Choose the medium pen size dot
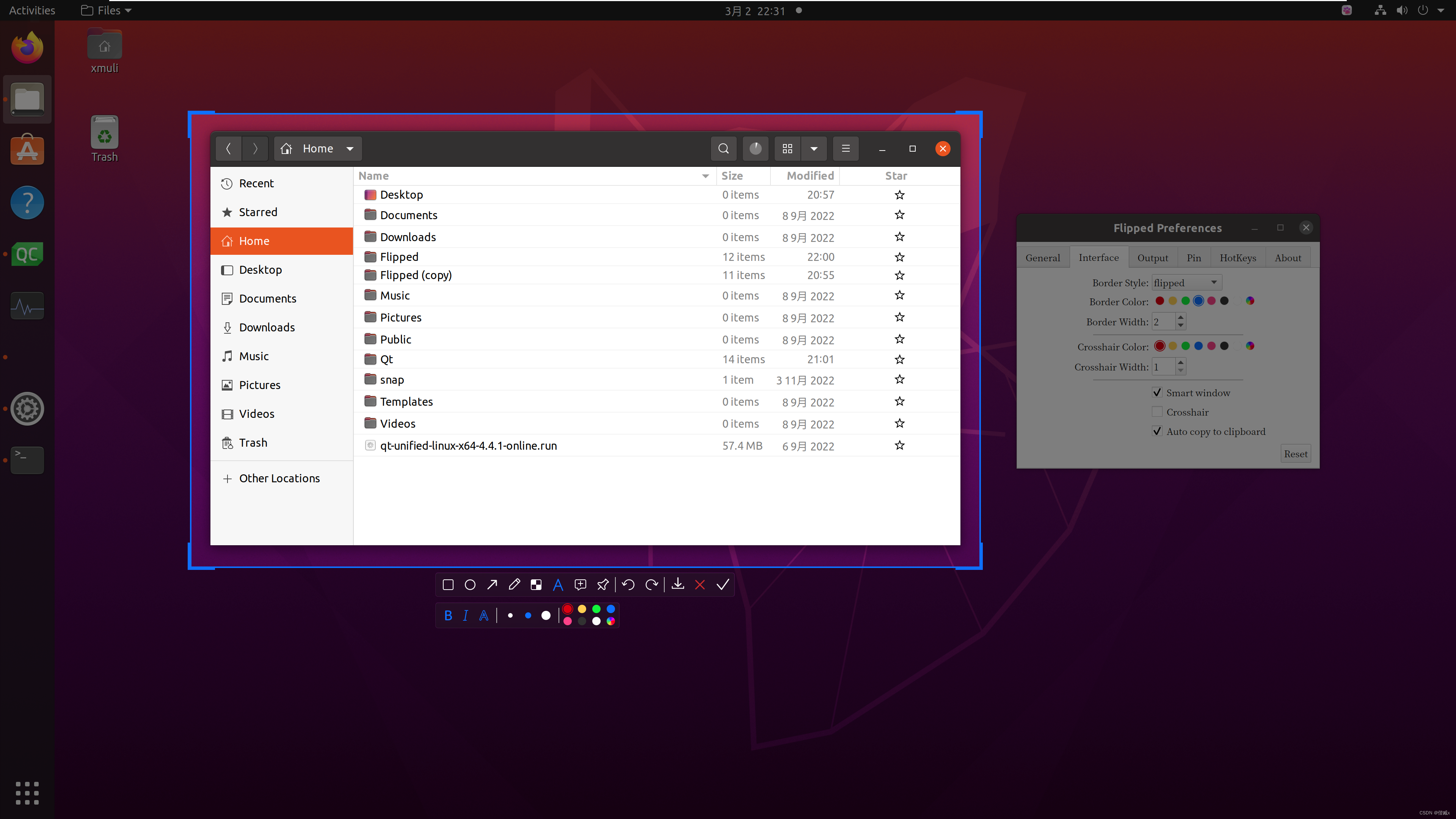 [528, 615]
